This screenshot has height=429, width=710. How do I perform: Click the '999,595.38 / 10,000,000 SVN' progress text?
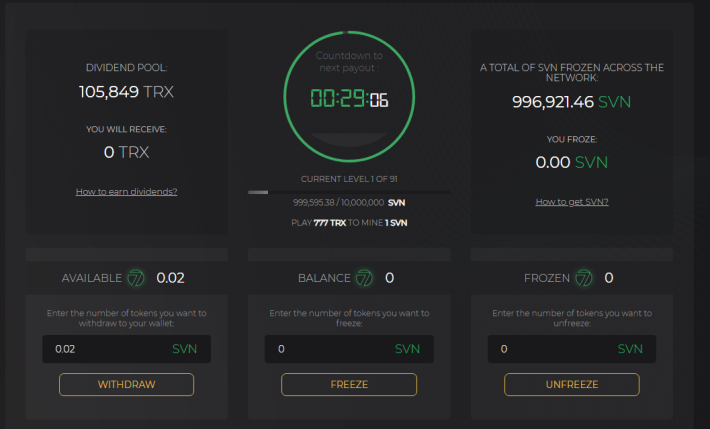(x=349, y=202)
